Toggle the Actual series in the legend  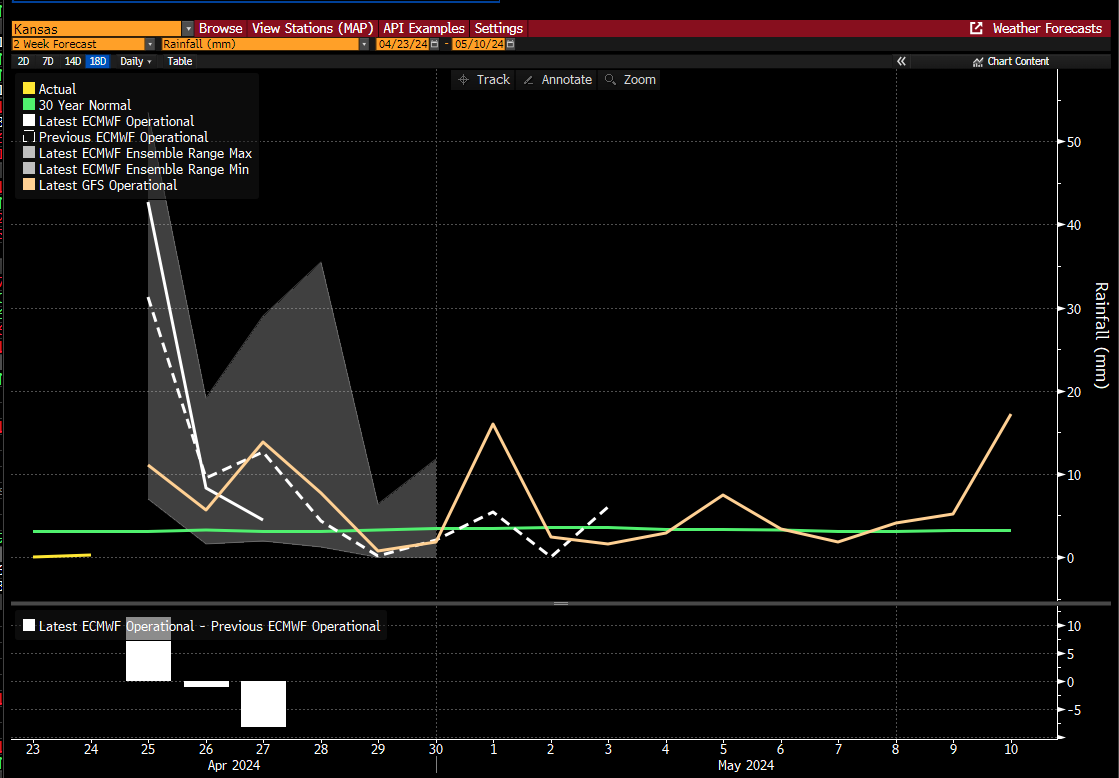coord(29,89)
